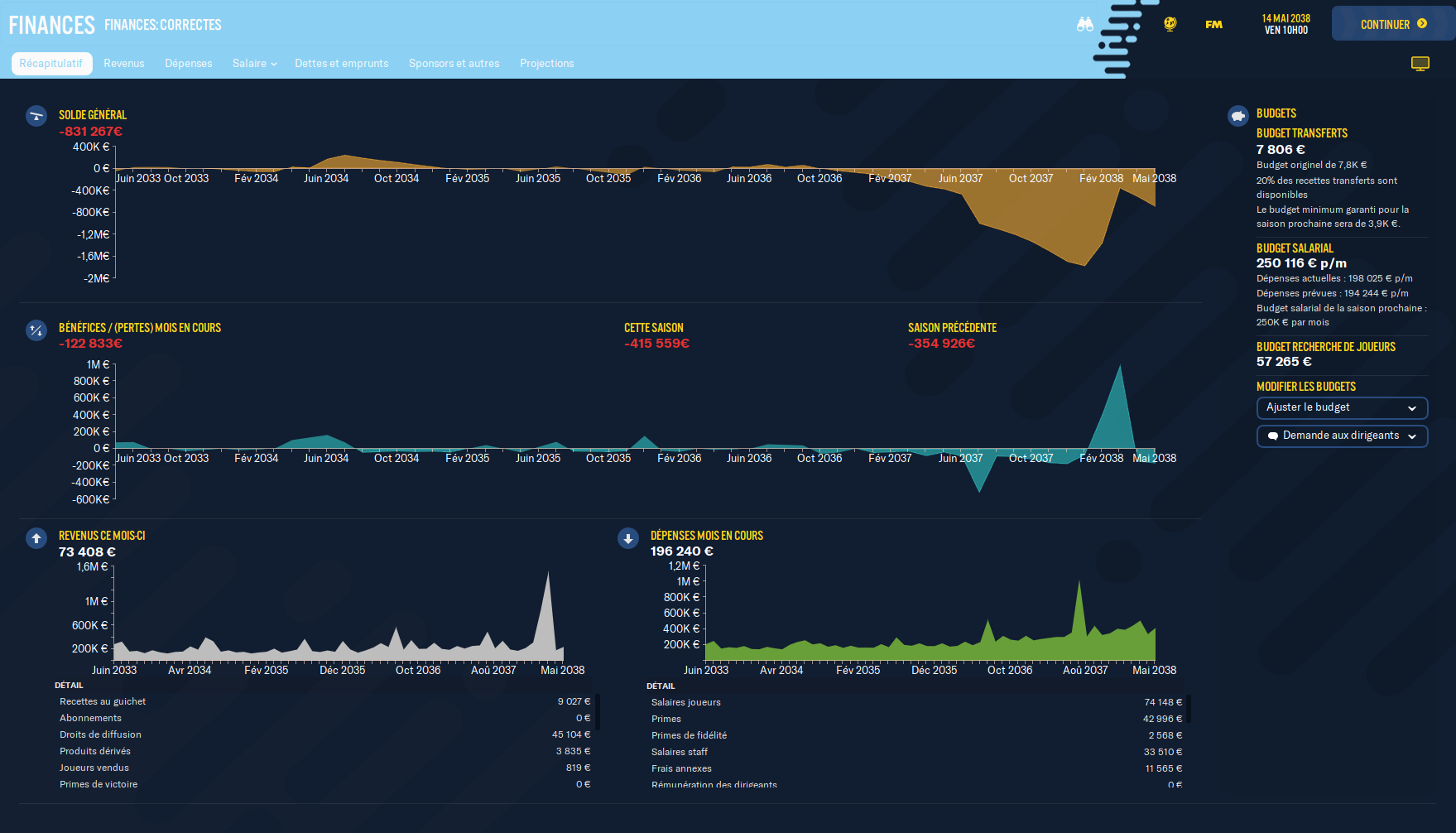Click the Budgets piggy bank icon

pyautogui.click(x=1238, y=116)
